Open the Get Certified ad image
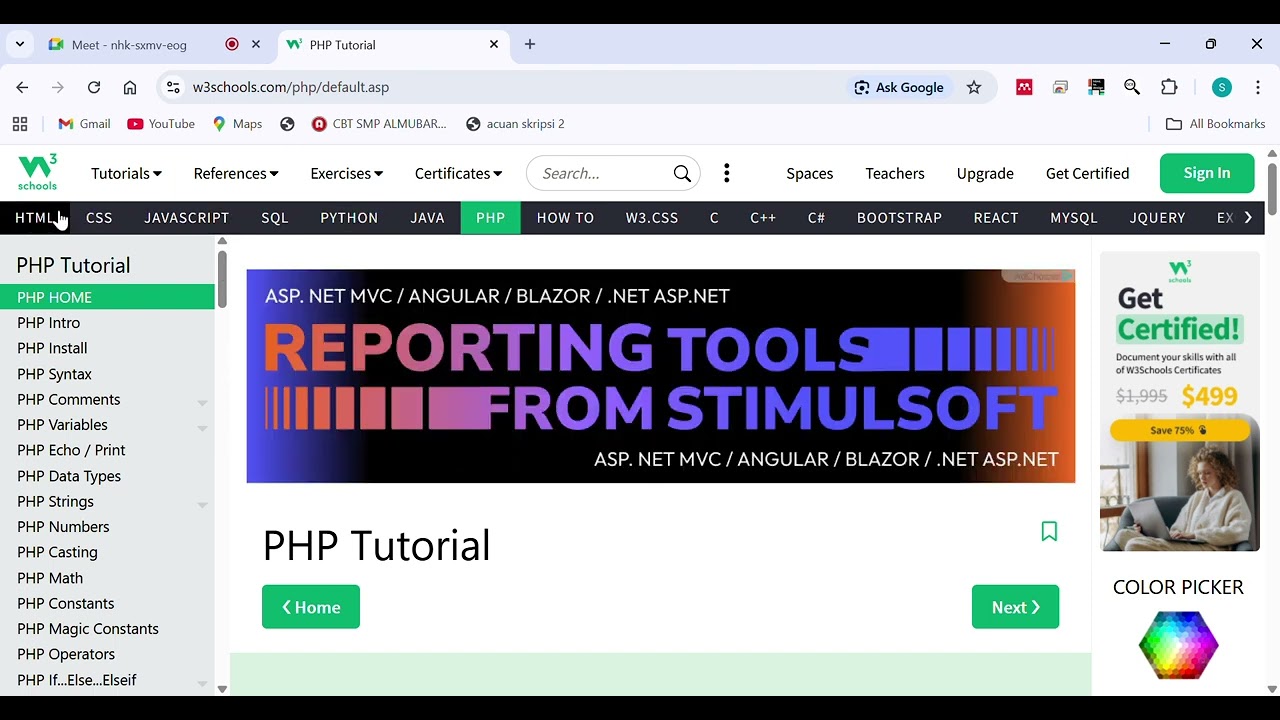The image size is (1280, 720). tap(1180, 401)
